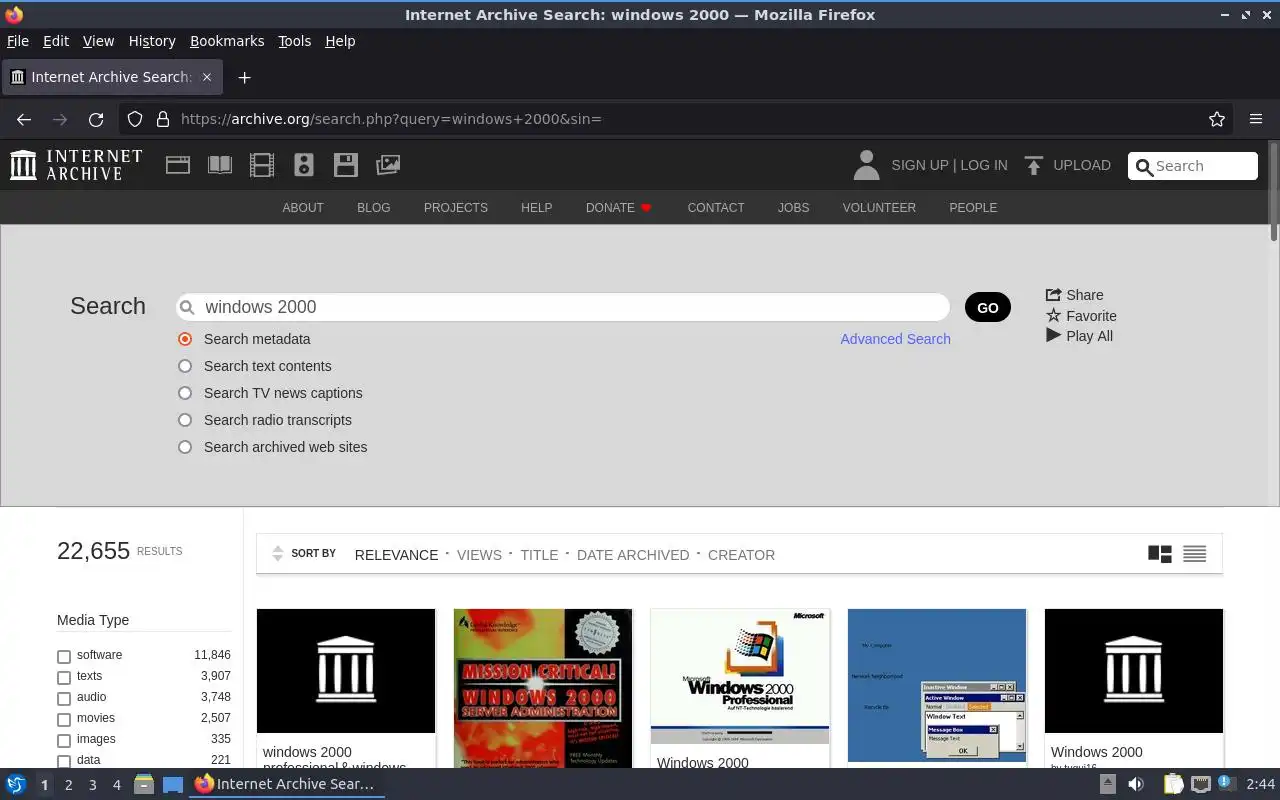Switch to tile grid view
1280x800 pixels.
[x=1160, y=554]
